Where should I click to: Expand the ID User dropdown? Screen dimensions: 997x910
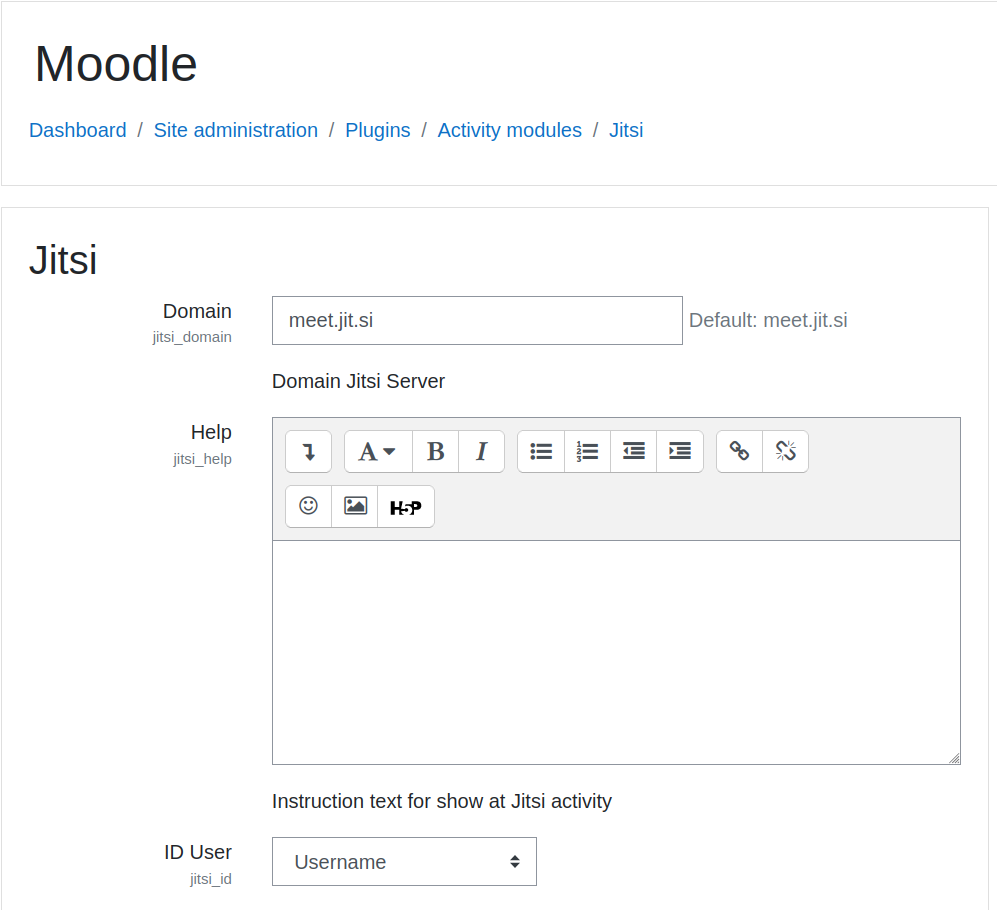click(404, 862)
